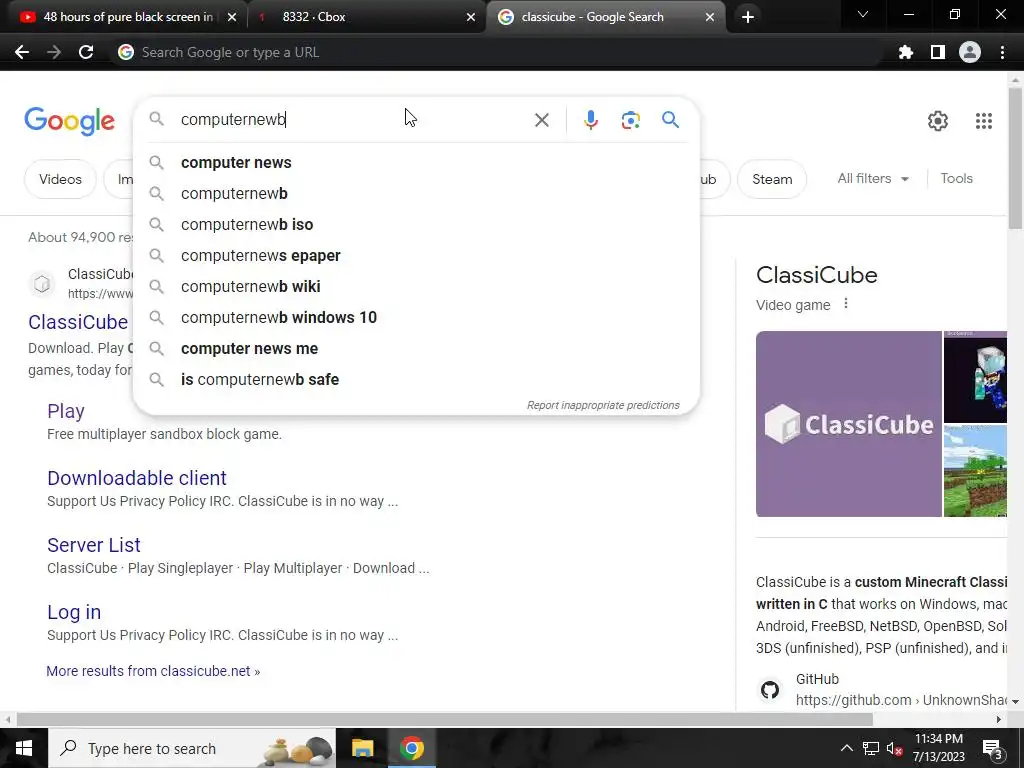Click the Windows taskbar search box
Image resolution: width=1024 pixels, height=768 pixels.
tap(192, 748)
